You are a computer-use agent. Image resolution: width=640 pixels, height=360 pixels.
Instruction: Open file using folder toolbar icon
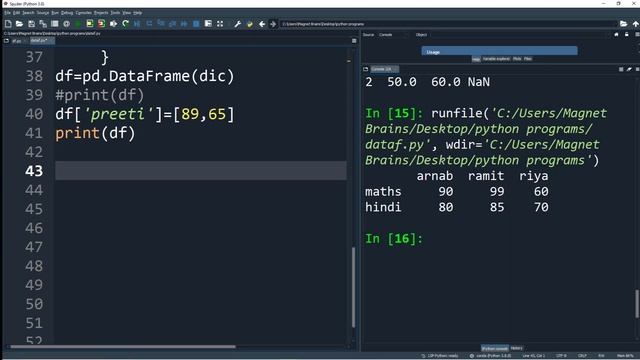[19, 24]
